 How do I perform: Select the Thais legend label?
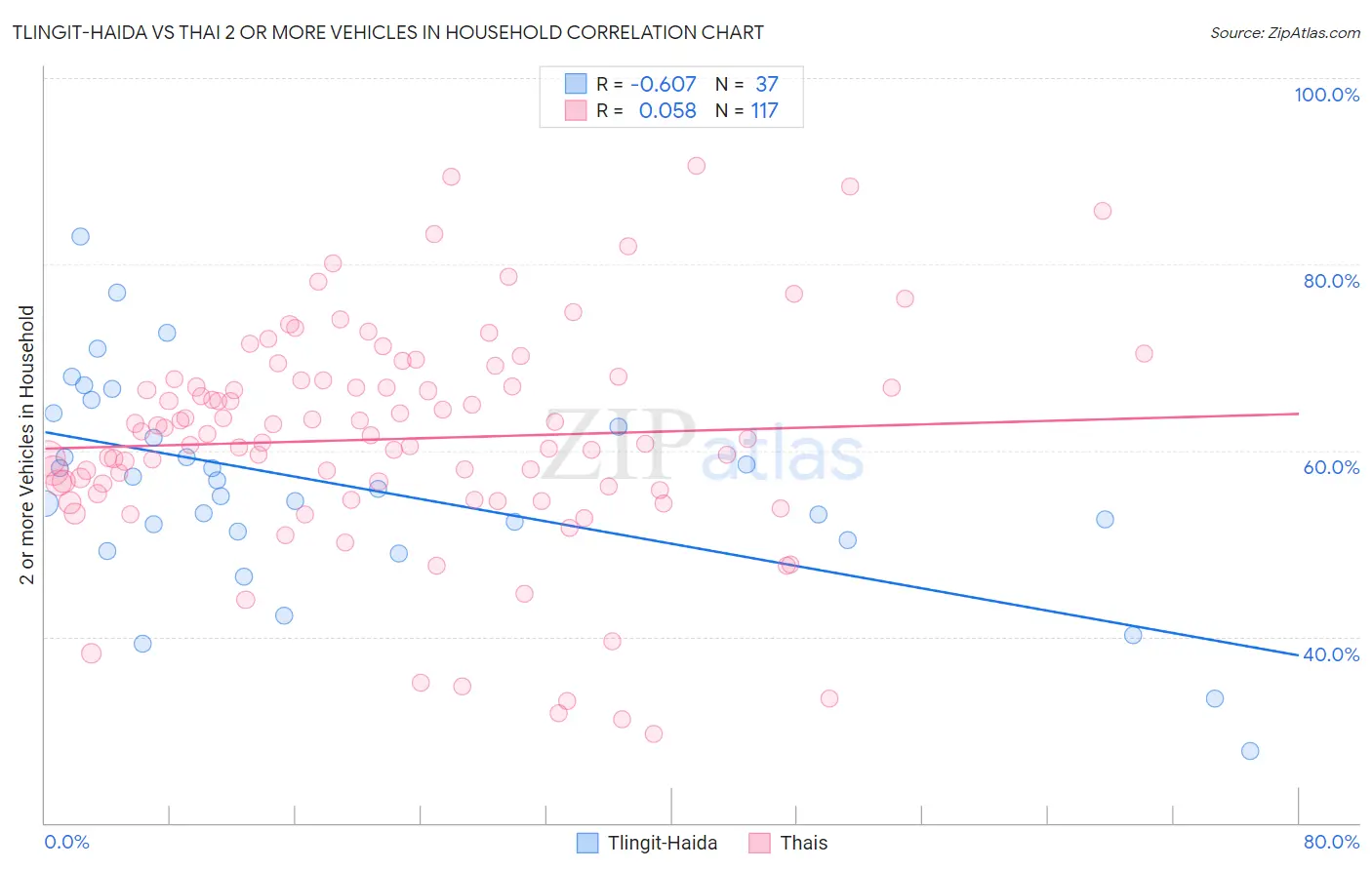[x=804, y=843]
